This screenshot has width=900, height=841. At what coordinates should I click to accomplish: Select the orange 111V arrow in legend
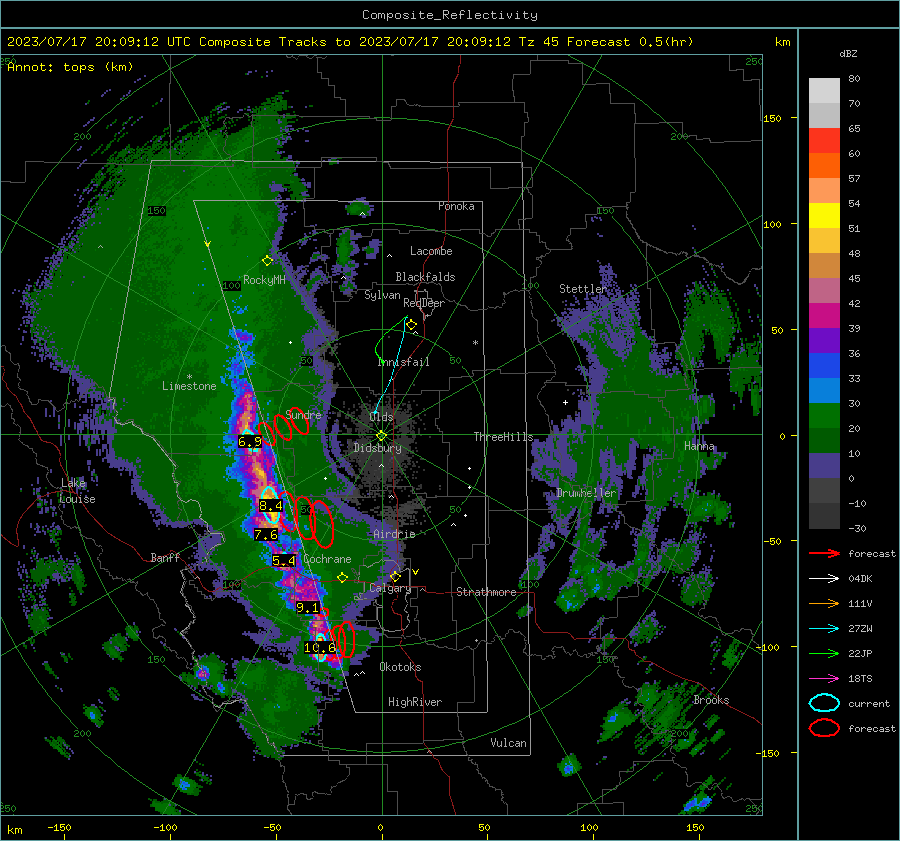(824, 603)
